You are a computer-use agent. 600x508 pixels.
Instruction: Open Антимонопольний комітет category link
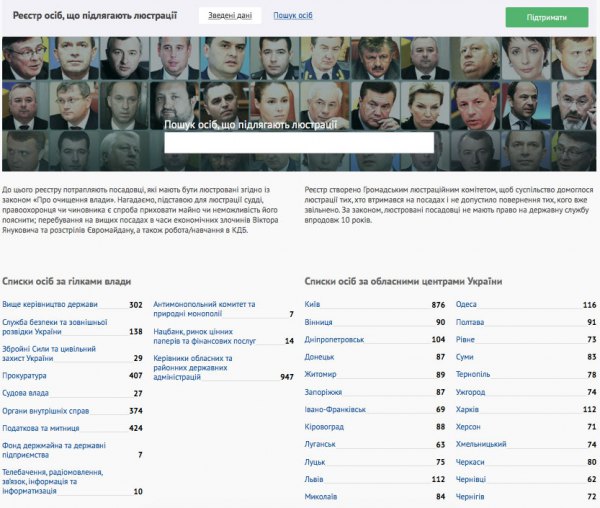[x=204, y=309]
